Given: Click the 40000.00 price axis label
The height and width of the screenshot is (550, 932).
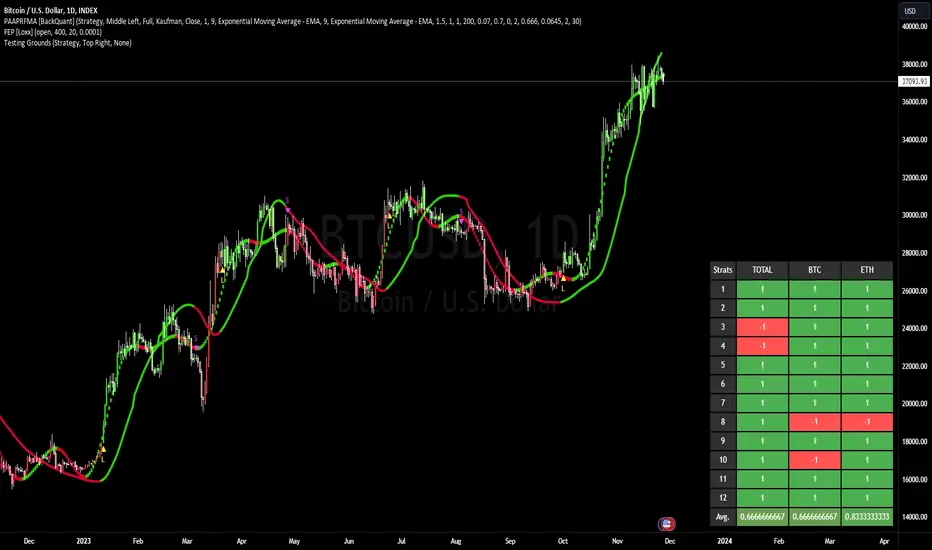Looking at the screenshot, I should click(x=915, y=26).
